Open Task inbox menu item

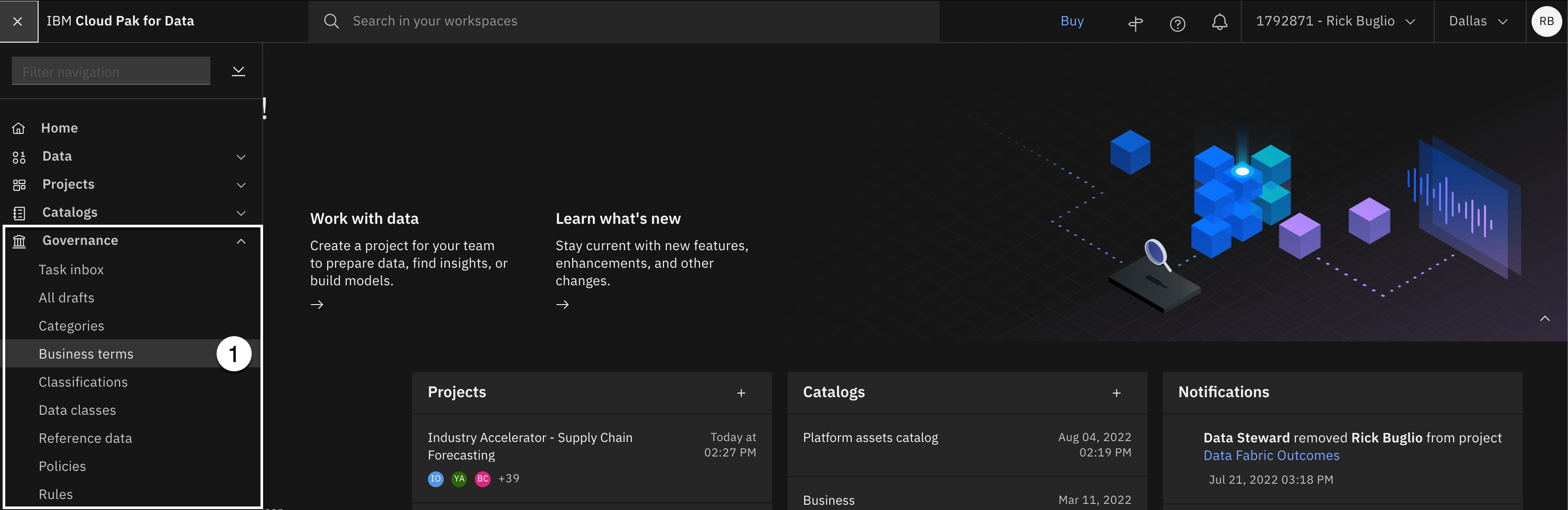71,270
